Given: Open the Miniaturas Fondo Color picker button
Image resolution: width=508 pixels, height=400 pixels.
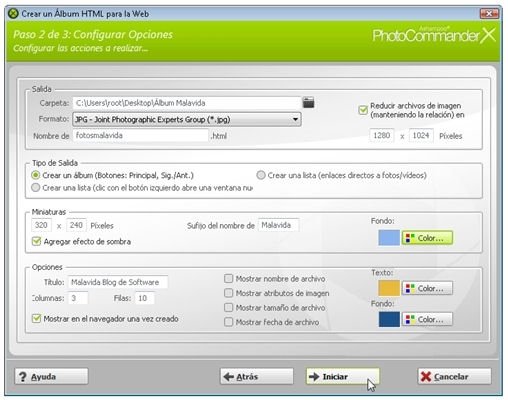Looking at the screenshot, I should (427, 238).
